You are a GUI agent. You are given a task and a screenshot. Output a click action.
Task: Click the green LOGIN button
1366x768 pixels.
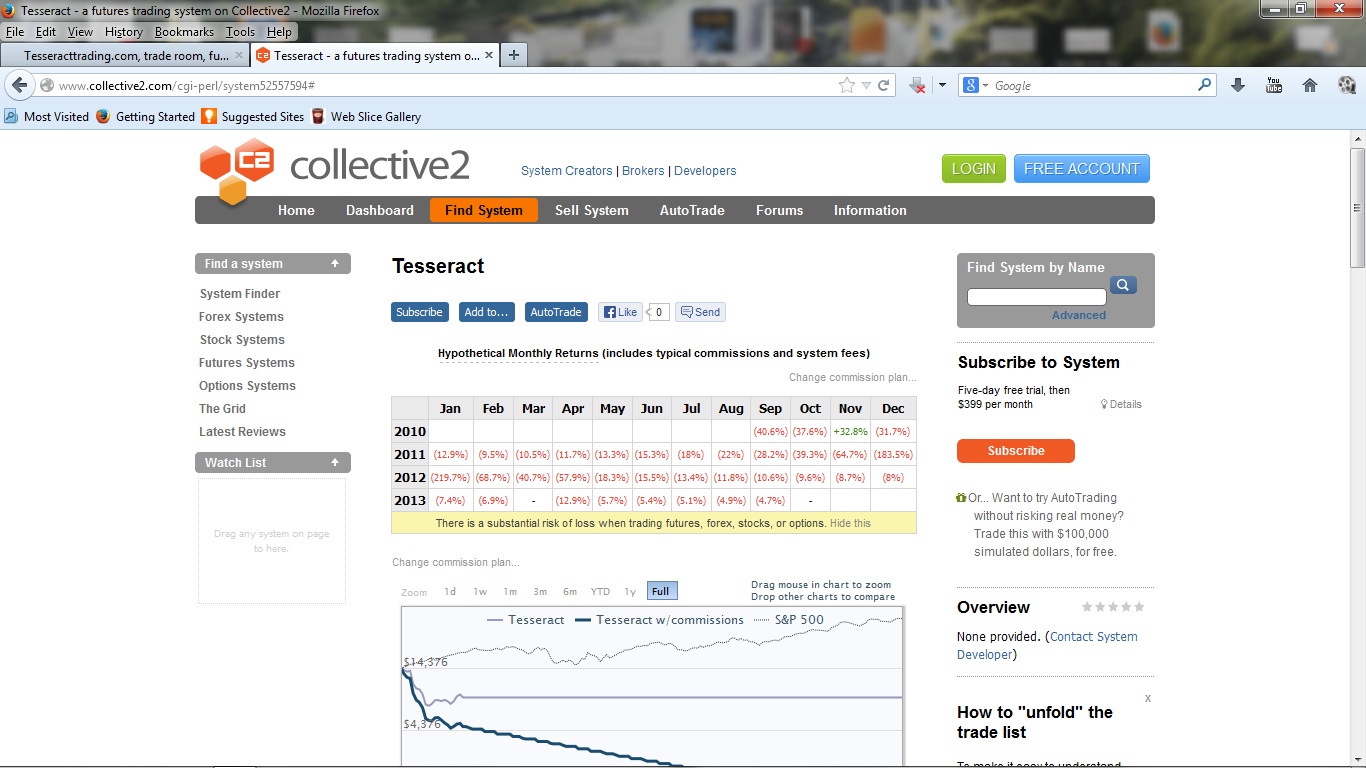pos(974,169)
